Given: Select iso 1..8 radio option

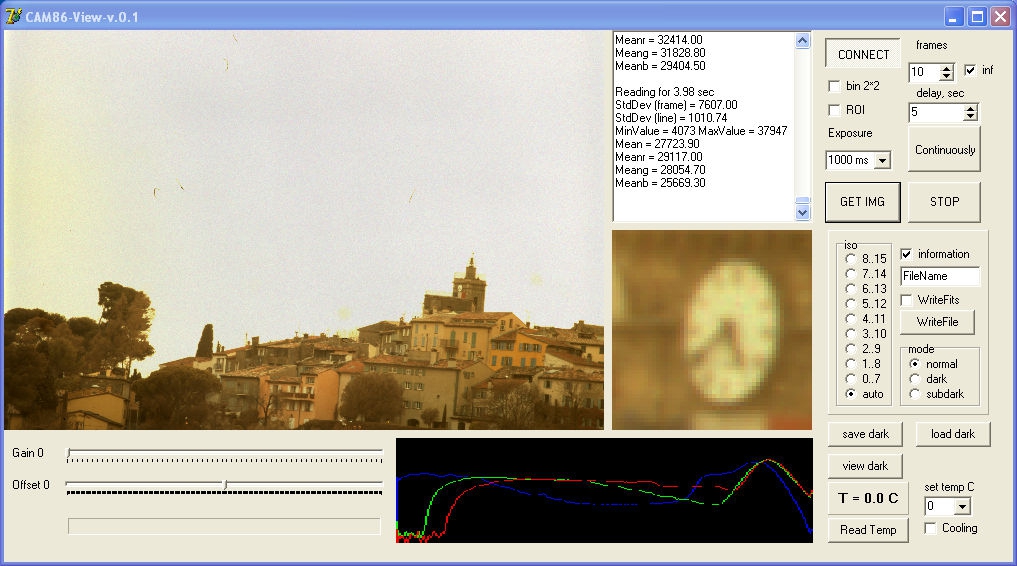Looking at the screenshot, I should [850, 364].
